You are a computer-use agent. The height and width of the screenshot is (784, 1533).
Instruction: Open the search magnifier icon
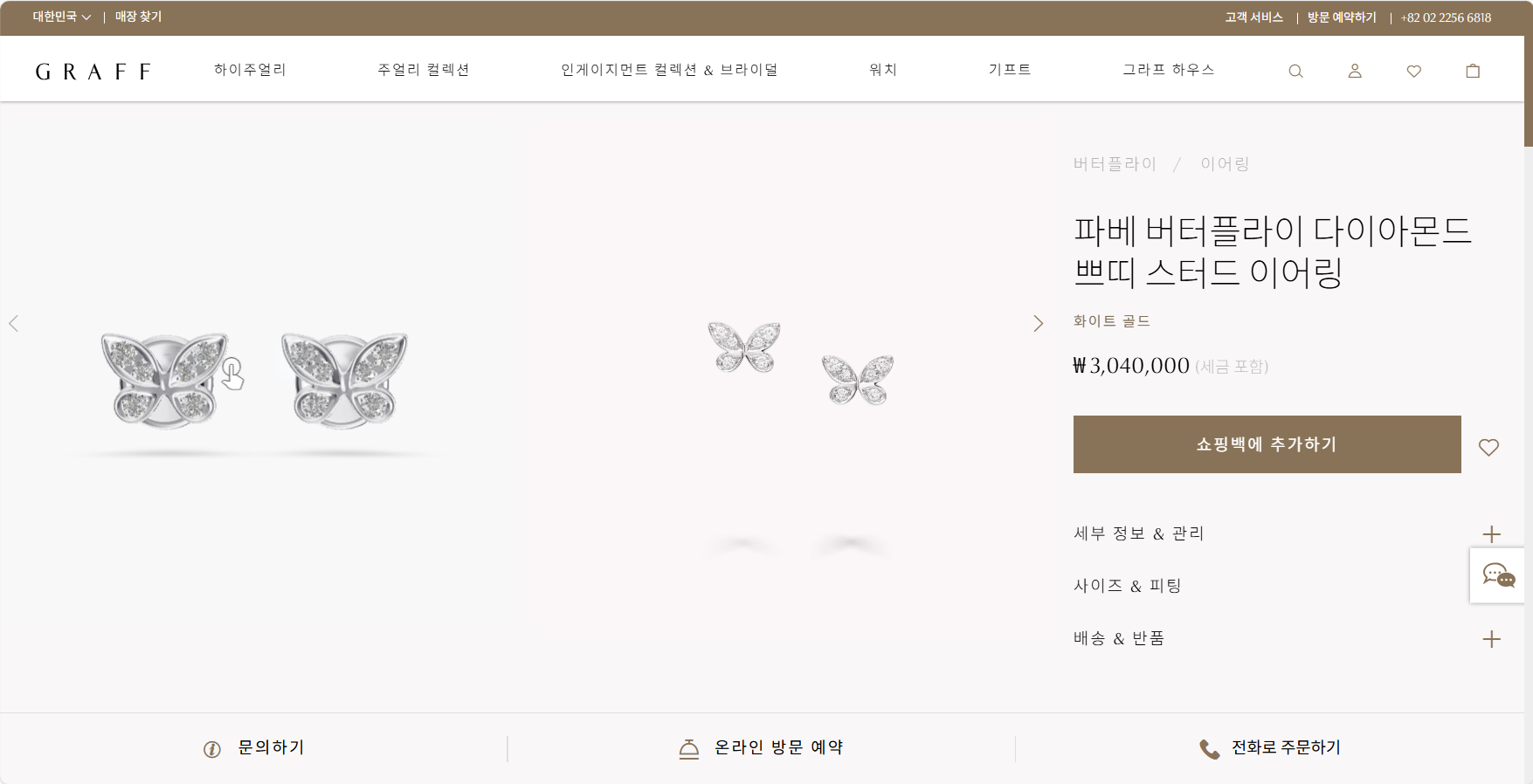coord(1295,71)
